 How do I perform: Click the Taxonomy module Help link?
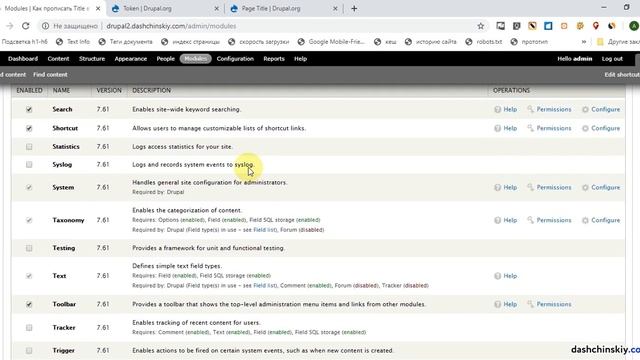(x=510, y=220)
